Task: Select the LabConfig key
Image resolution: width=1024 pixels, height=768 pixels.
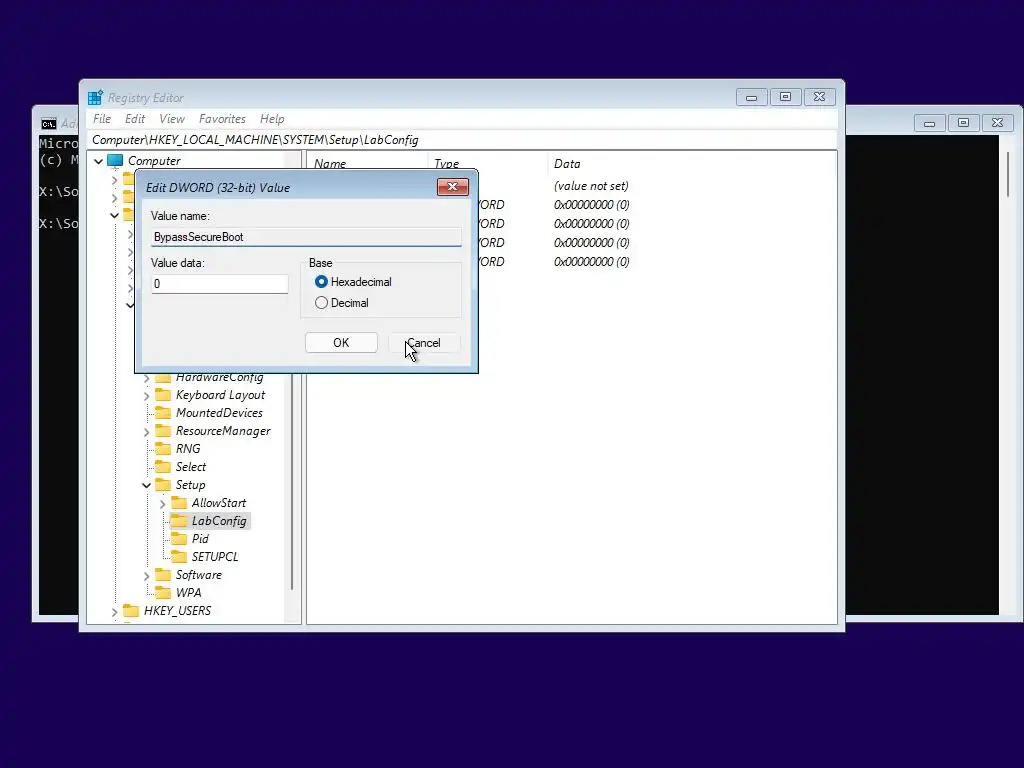Action: (x=219, y=520)
